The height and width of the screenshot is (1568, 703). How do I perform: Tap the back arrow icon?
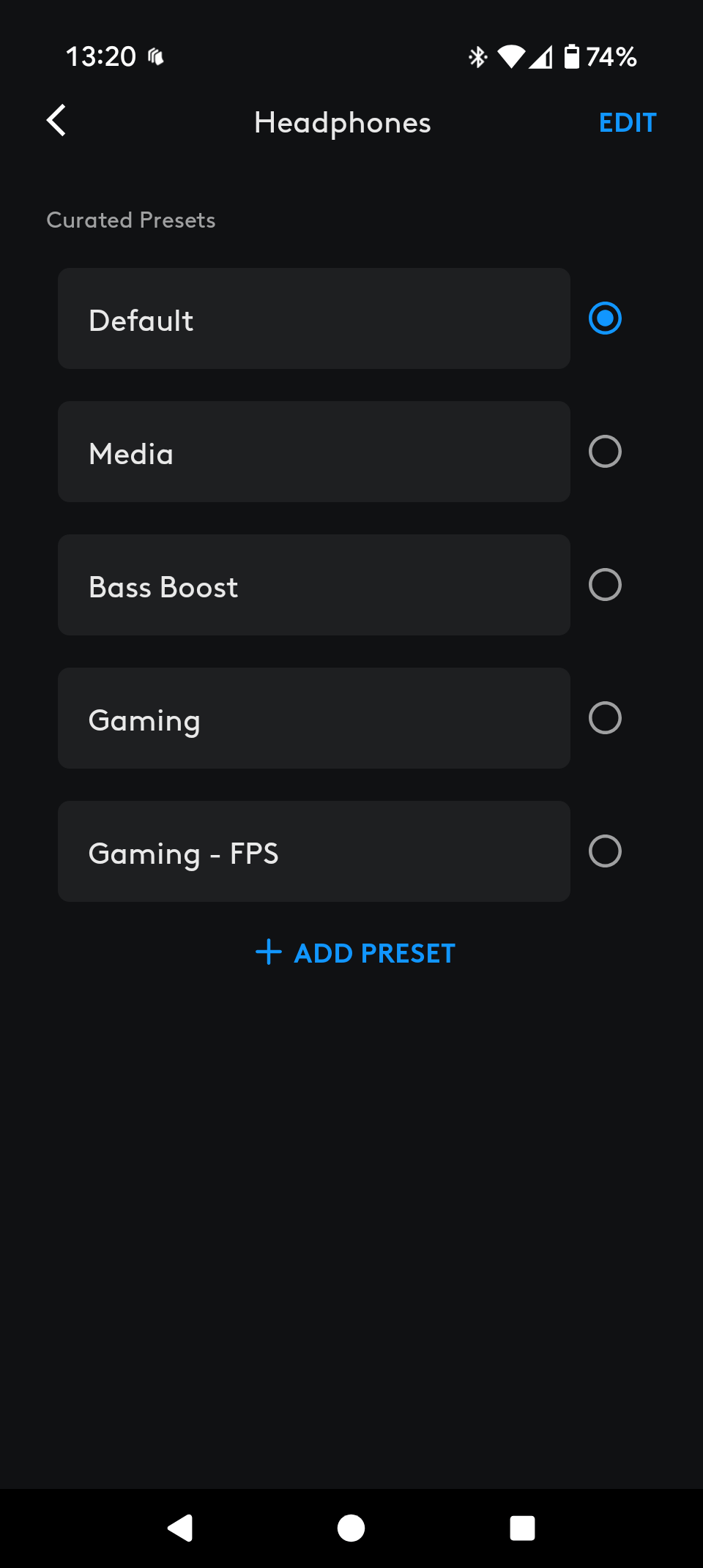tap(56, 120)
